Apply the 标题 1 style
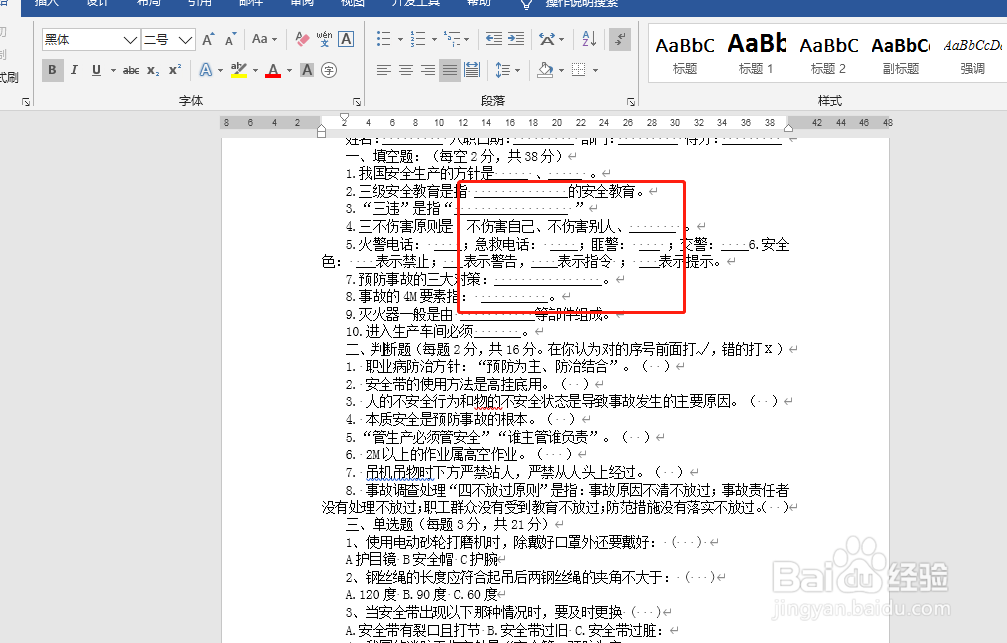 point(757,55)
